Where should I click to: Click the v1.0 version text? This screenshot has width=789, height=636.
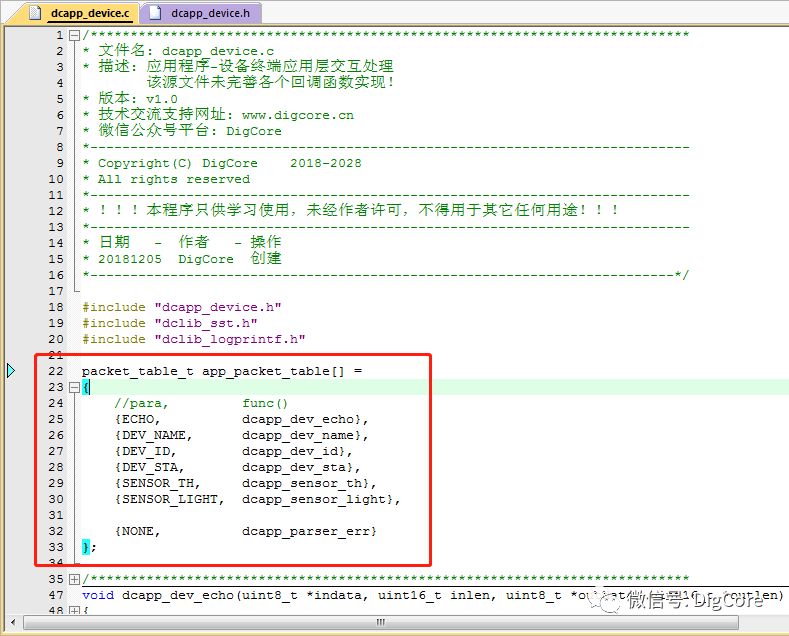162,99
